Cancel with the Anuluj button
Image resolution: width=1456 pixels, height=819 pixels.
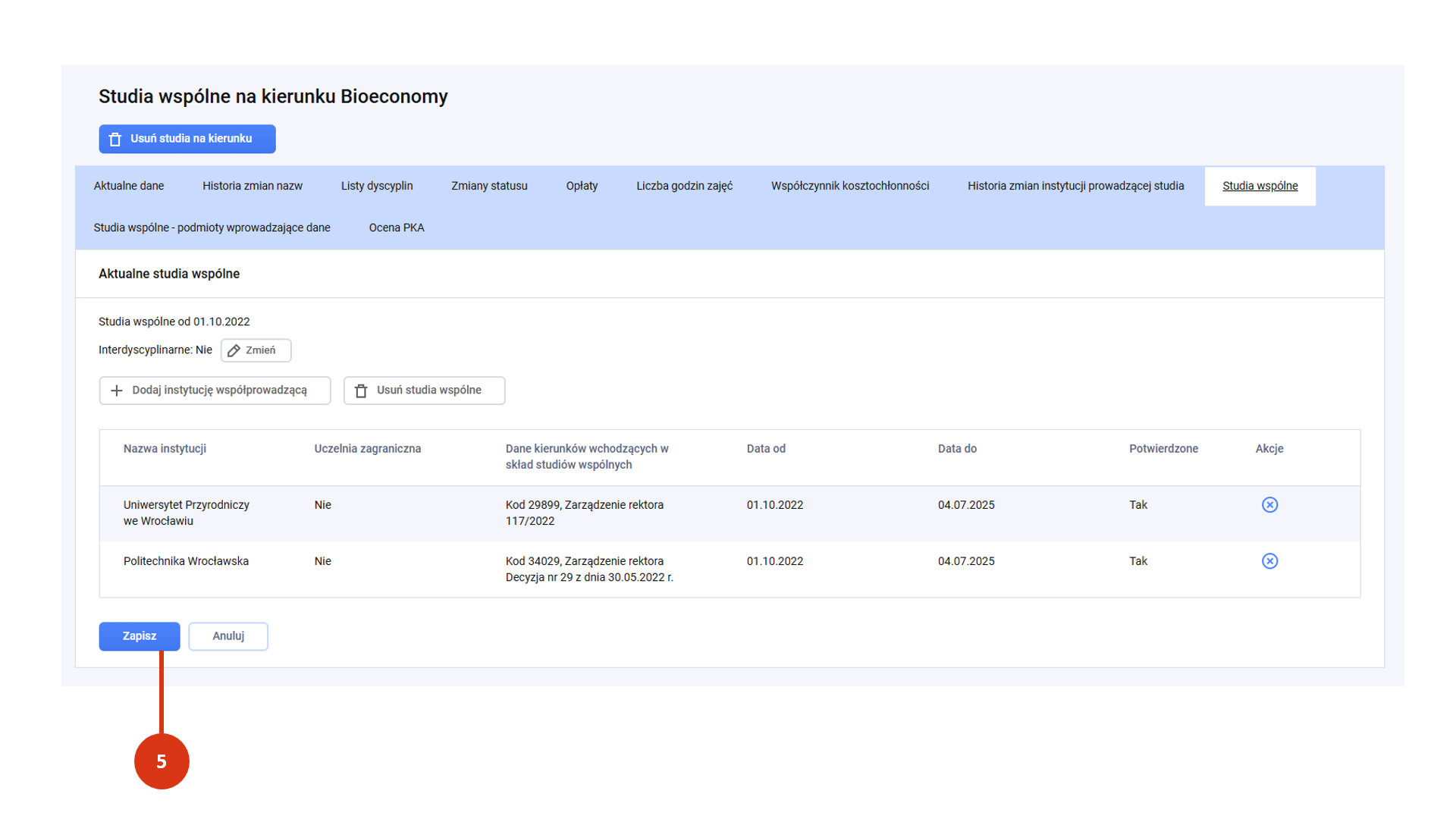pyautogui.click(x=228, y=636)
